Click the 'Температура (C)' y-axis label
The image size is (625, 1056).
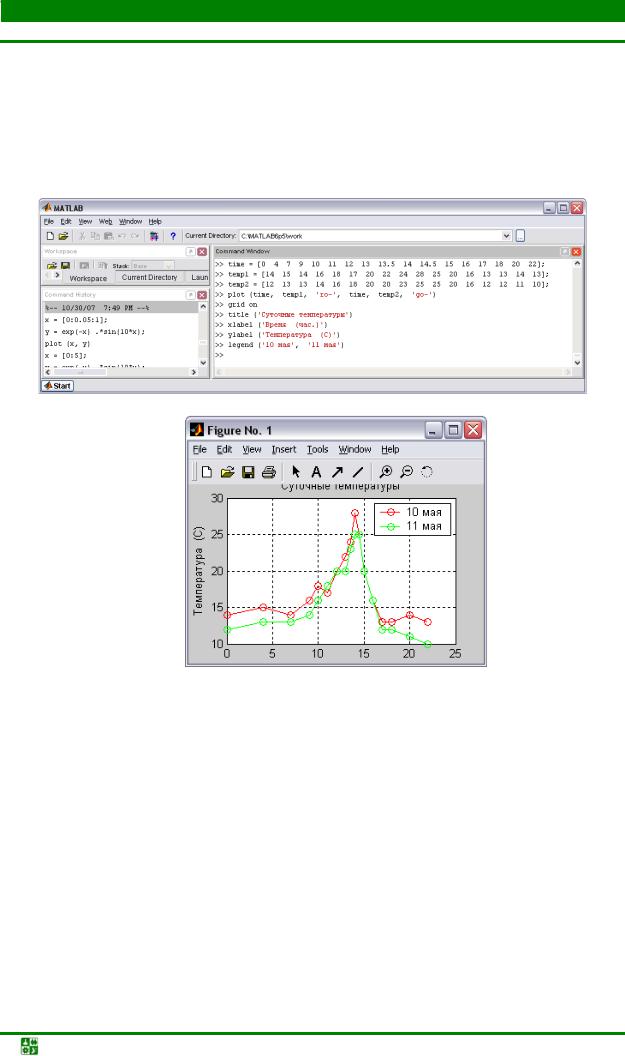coord(198,570)
